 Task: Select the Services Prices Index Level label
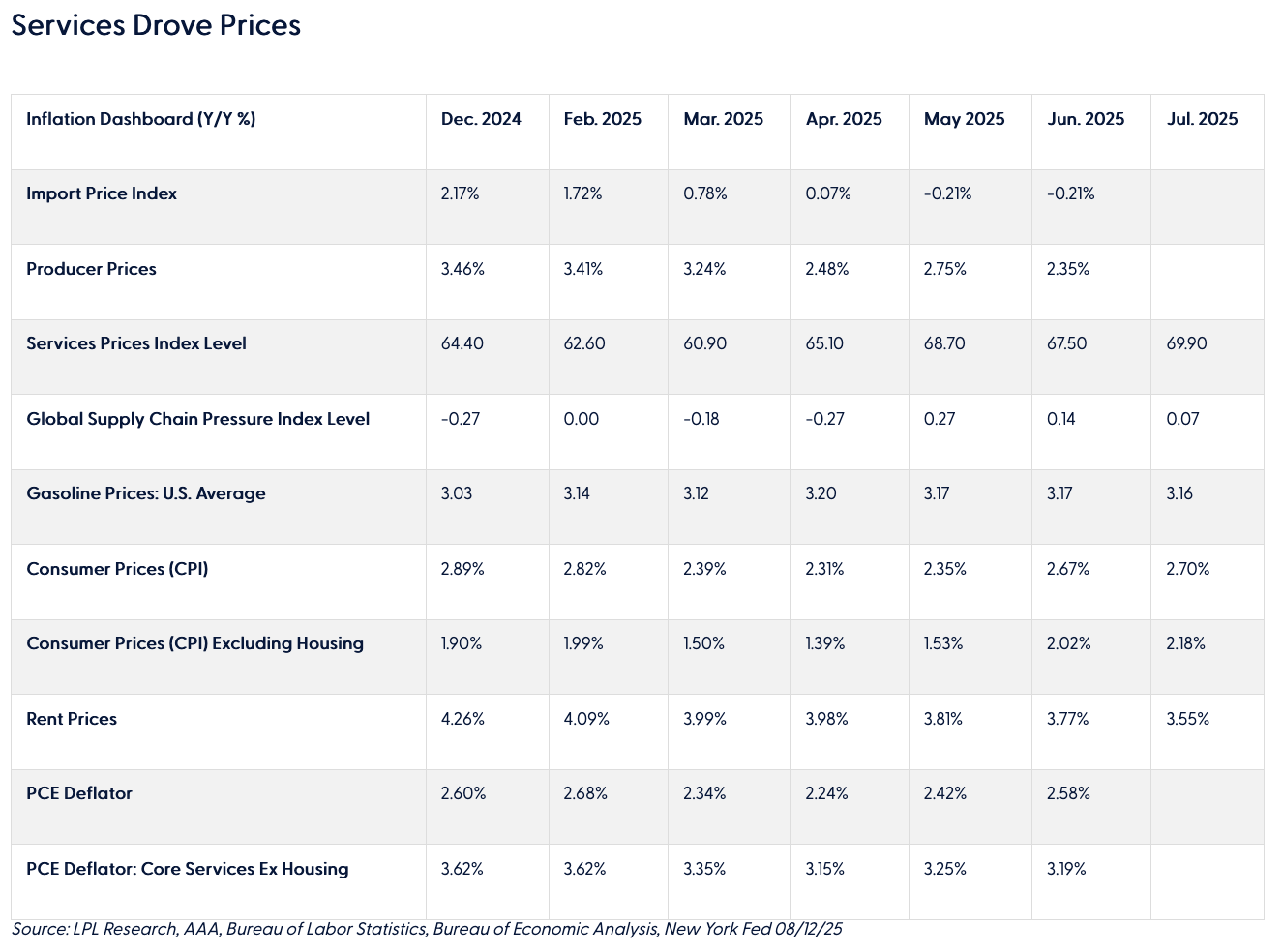(x=136, y=343)
